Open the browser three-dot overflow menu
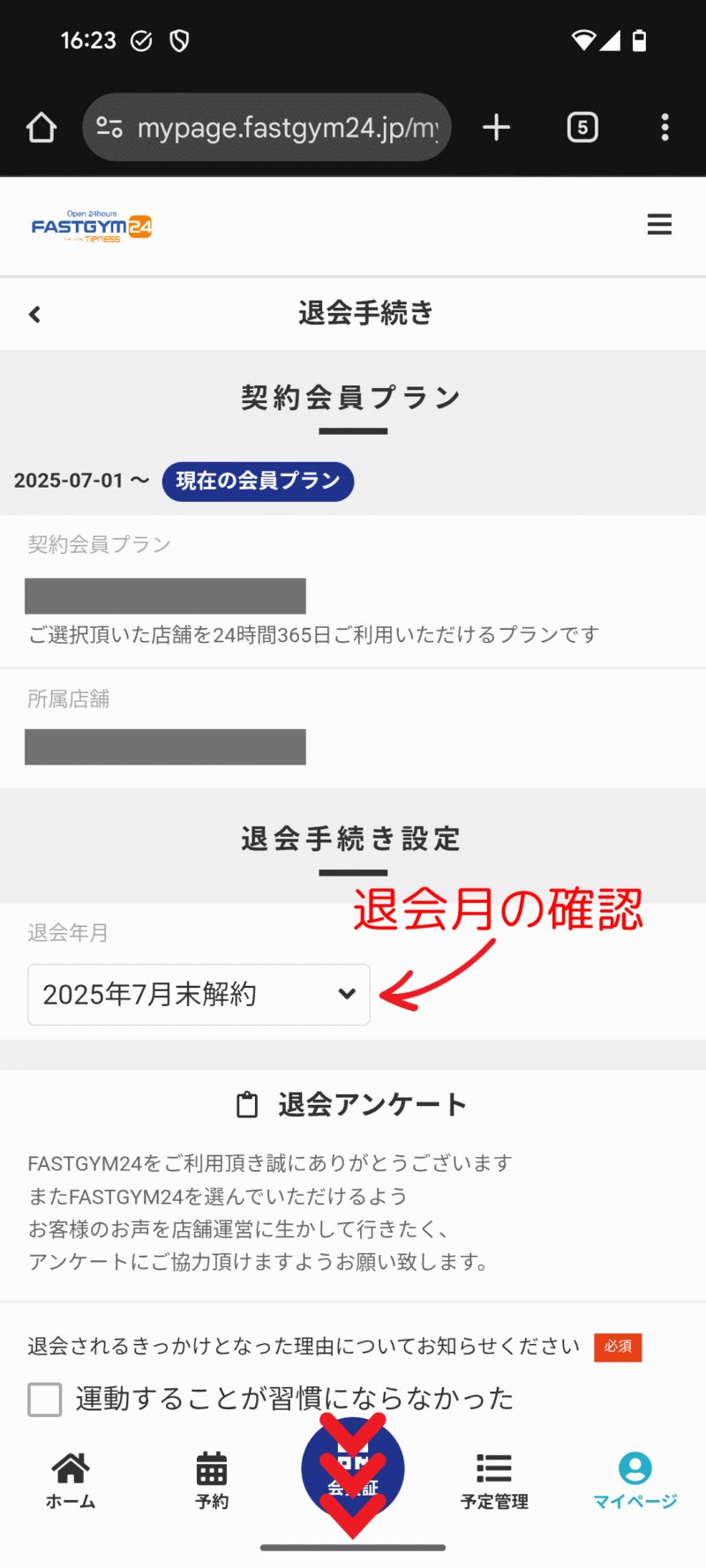Image resolution: width=706 pixels, height=1568 pixels. tap(665, 127)
